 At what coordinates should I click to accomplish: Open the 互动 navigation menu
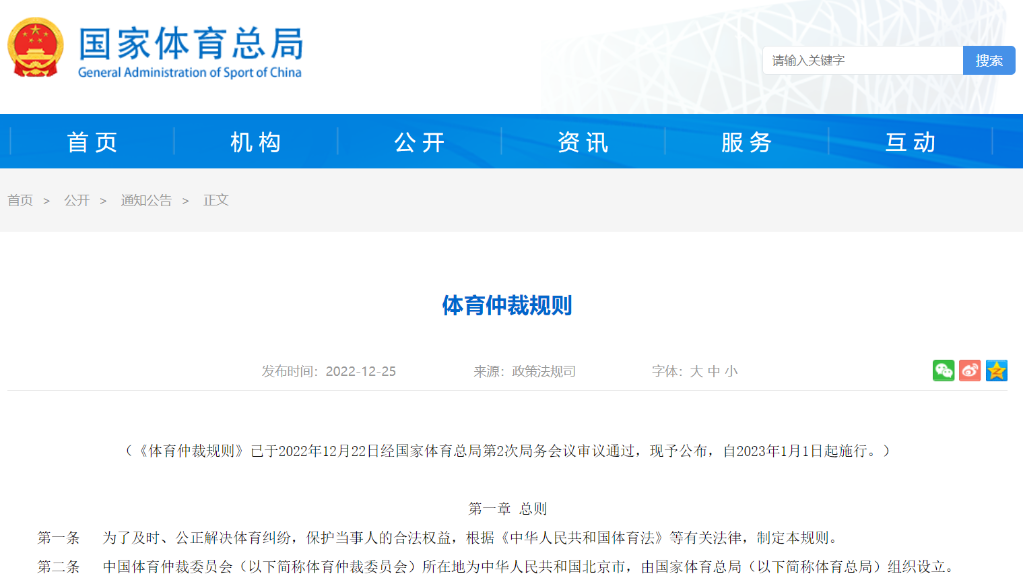(x=908, y=141)
